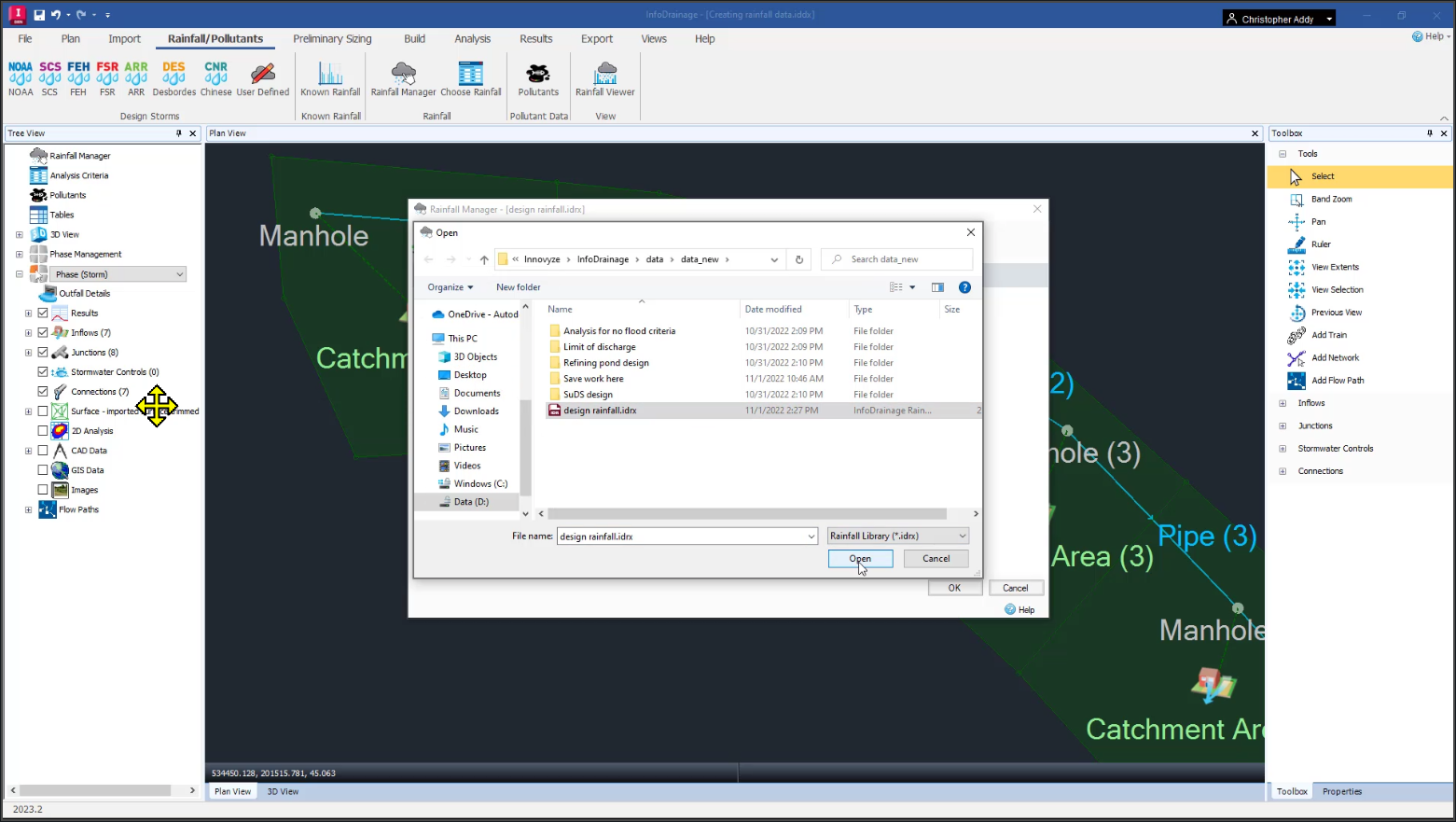Open the Desbordes storm tool
1456x822 pixels.
click(174, 79)
